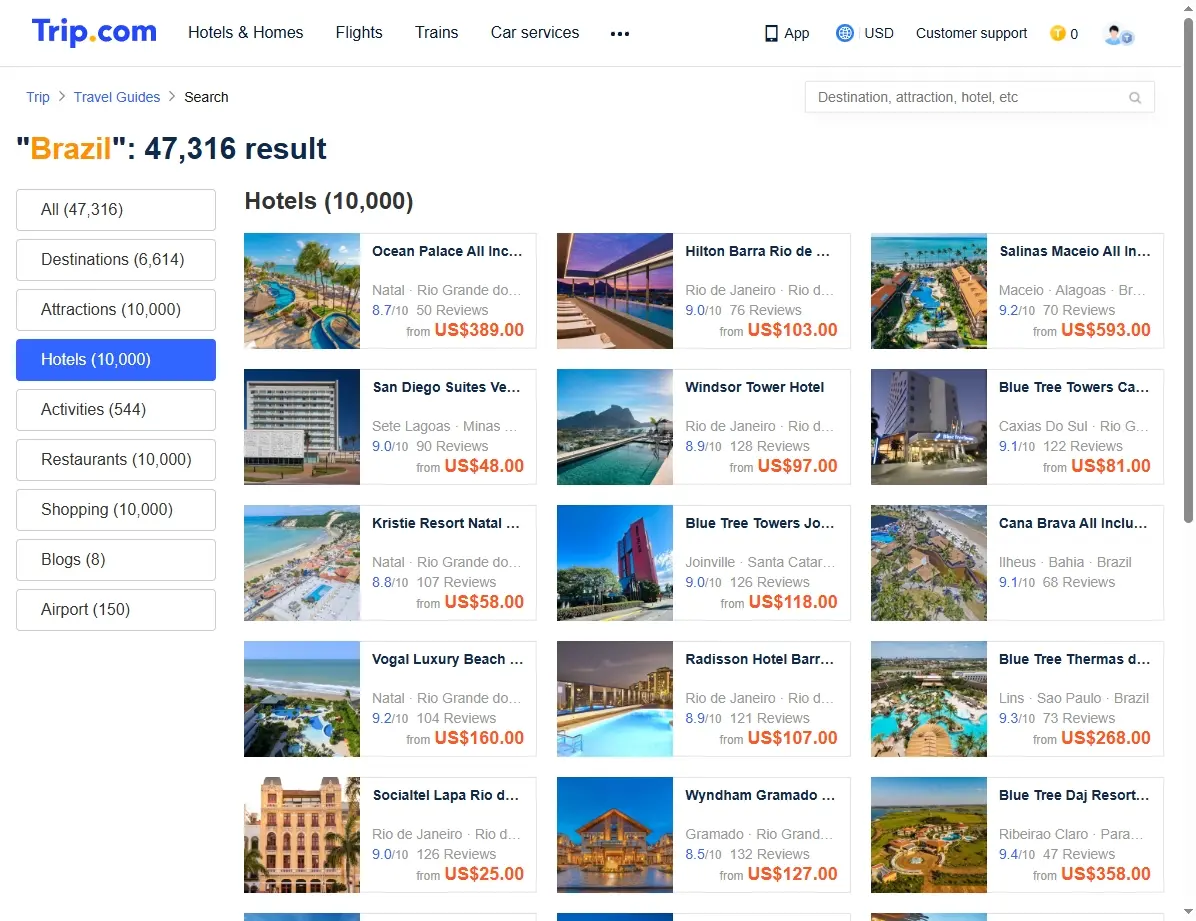Click 'Ilheus · Bahia · Brazil' location text
This screenshot has height=921, width=1196.
[x=1065, y=562]
